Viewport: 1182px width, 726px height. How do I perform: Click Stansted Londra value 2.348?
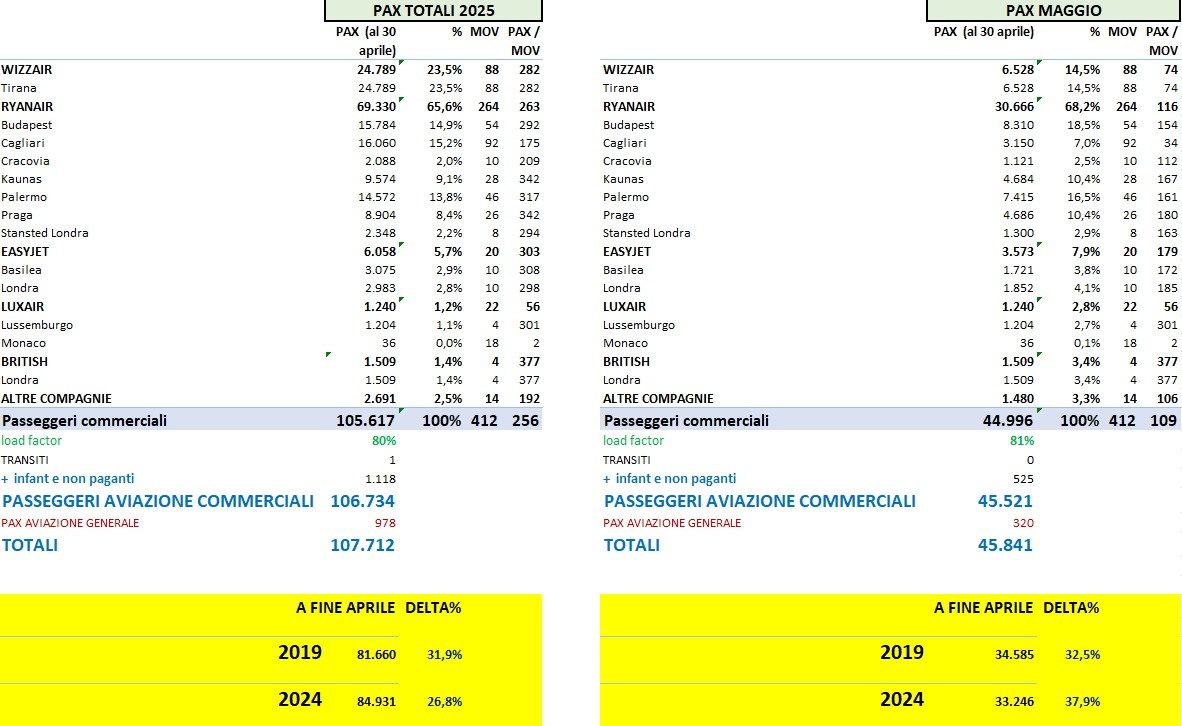(380, 233)
